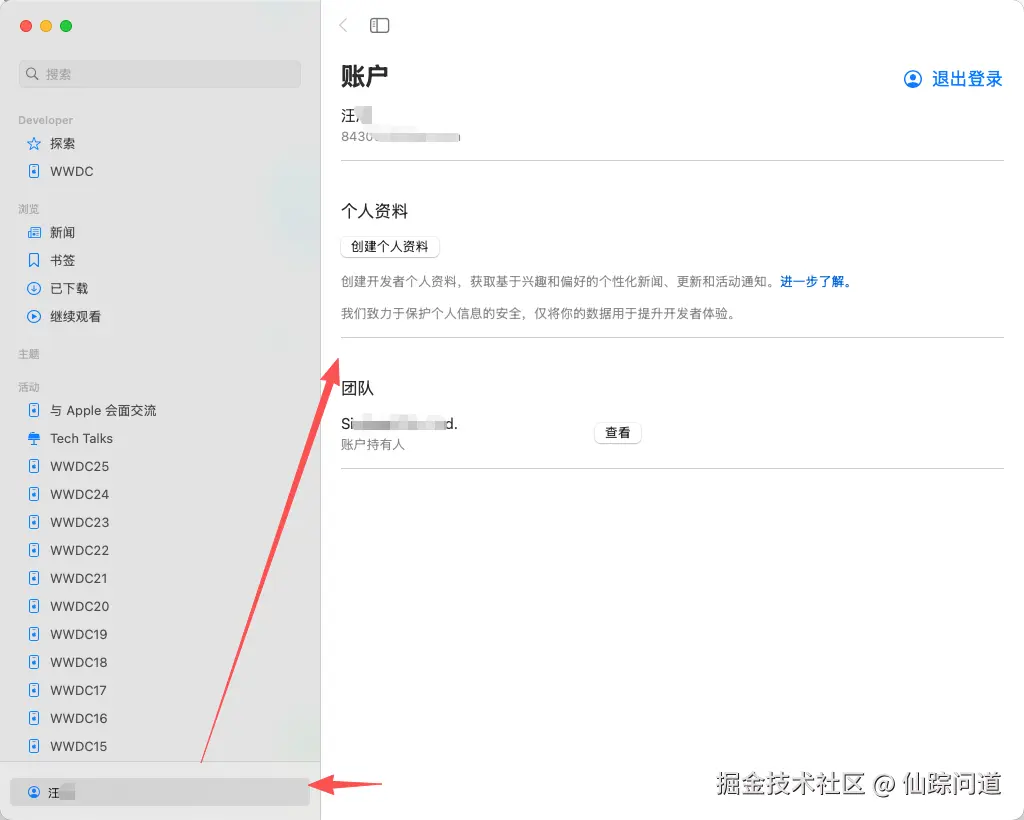Open the 已下载 download icon
Screen dimensions: 1024x820
34,289
